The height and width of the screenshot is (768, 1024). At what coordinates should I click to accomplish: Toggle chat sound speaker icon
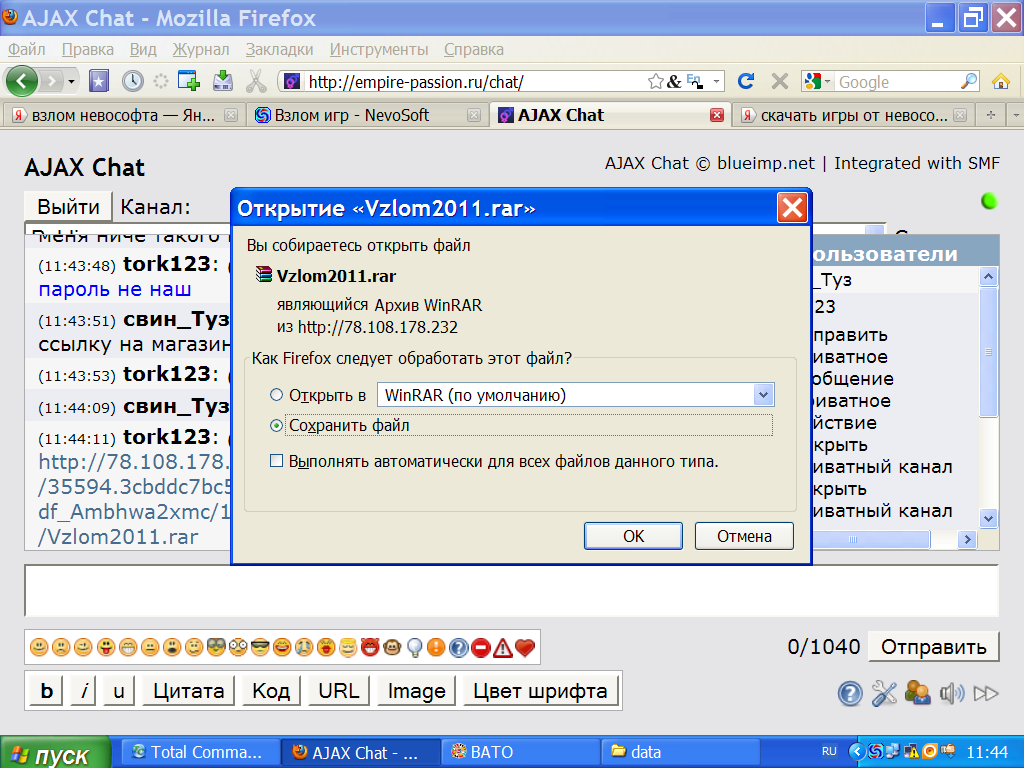[952, 694]
